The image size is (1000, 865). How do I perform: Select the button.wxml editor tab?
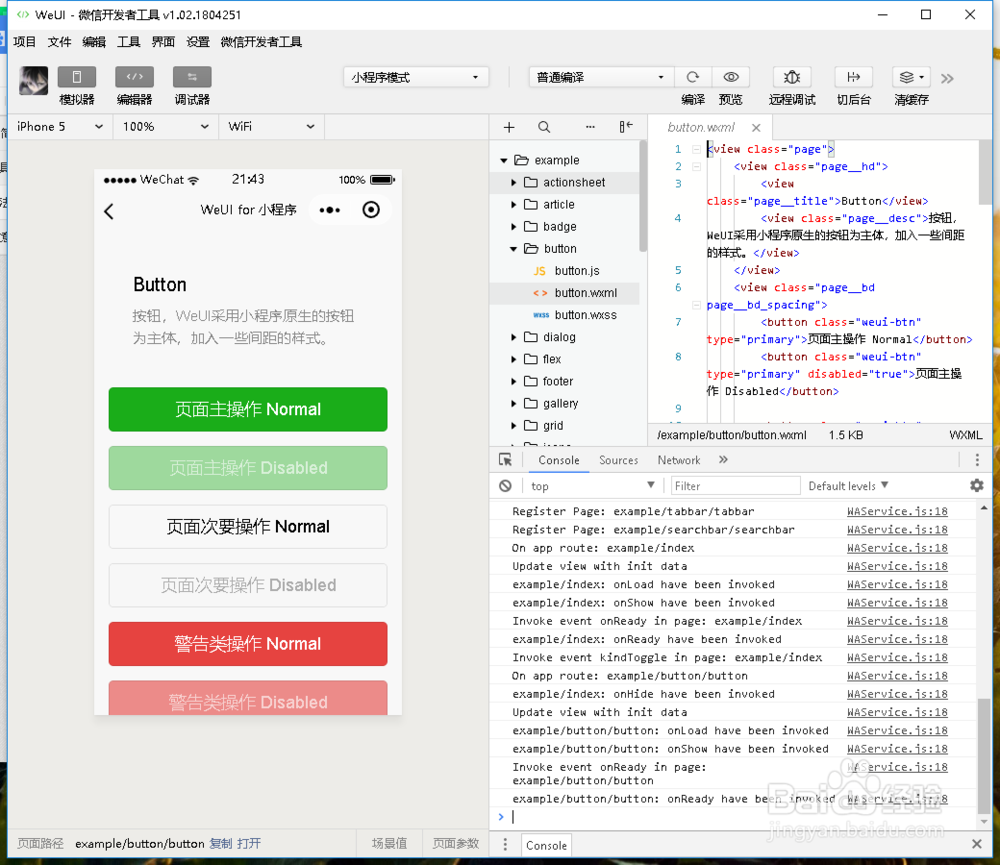(700, 128)
